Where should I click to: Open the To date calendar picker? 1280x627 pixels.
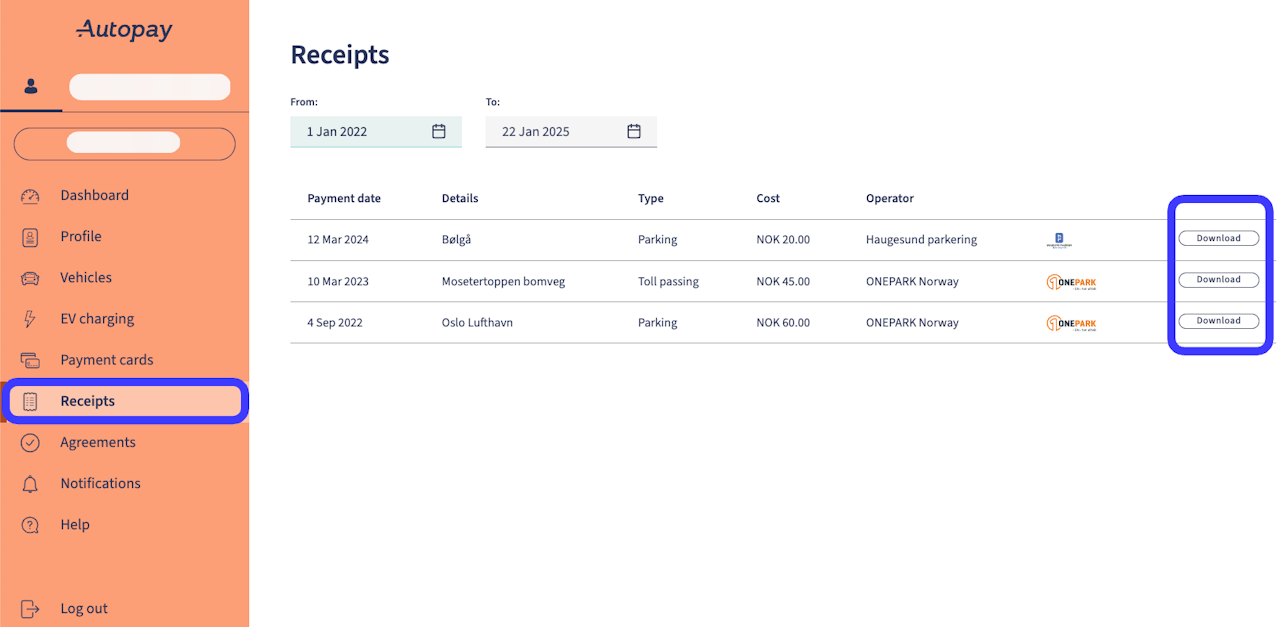click(634, 131)
